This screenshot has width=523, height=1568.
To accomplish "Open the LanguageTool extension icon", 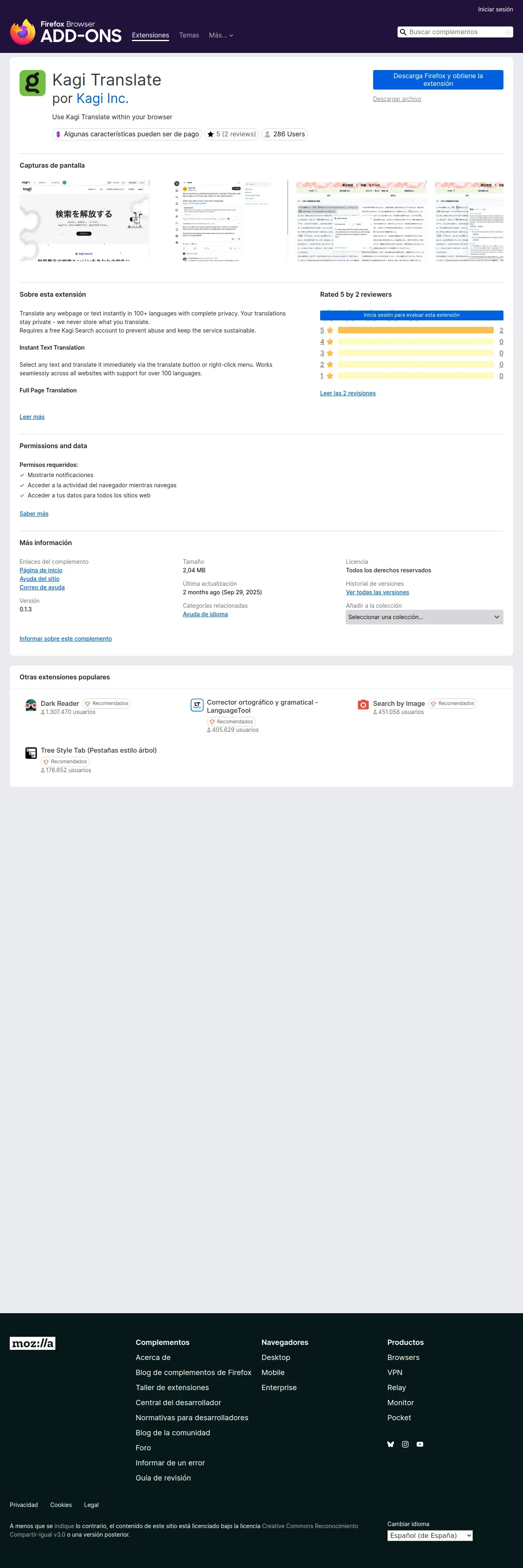I will pos(197,705).
